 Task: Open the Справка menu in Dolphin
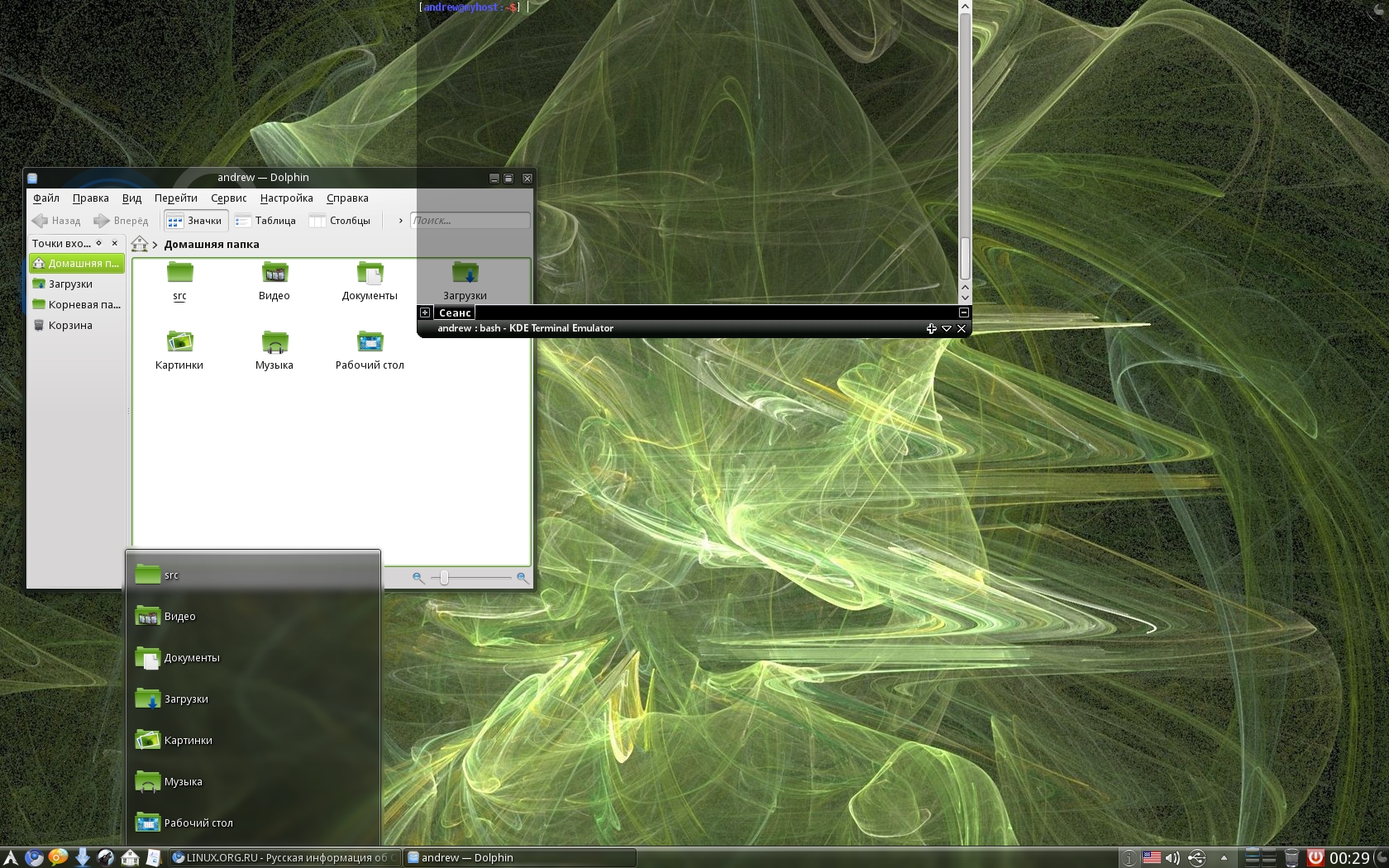click(347, 198)
